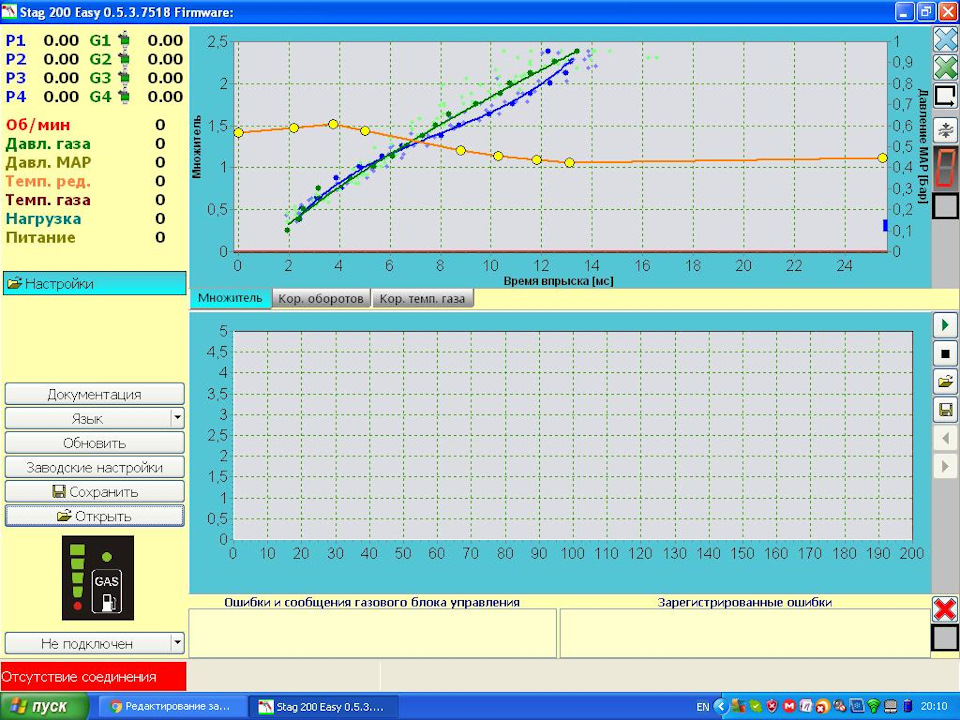Click the Темп. газа label
Viewport: 960px width, 720px height.
pyautogui.click(x=48, y=200)
